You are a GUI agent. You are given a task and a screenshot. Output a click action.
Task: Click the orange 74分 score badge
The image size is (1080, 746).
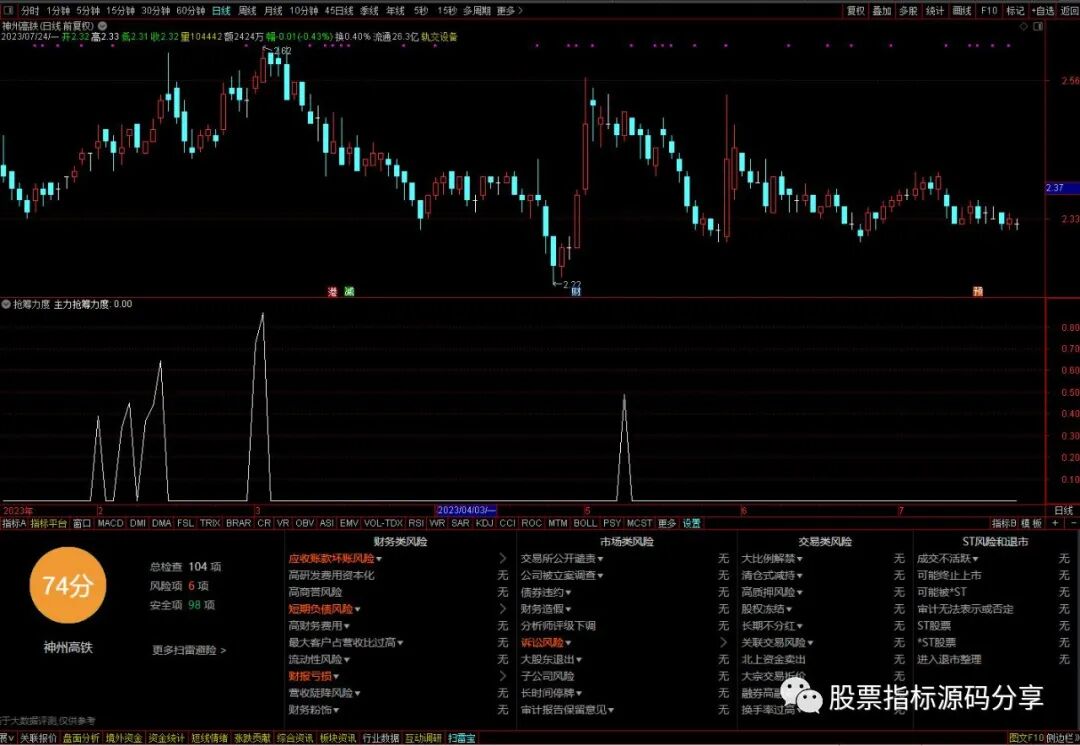coord(68,586)
